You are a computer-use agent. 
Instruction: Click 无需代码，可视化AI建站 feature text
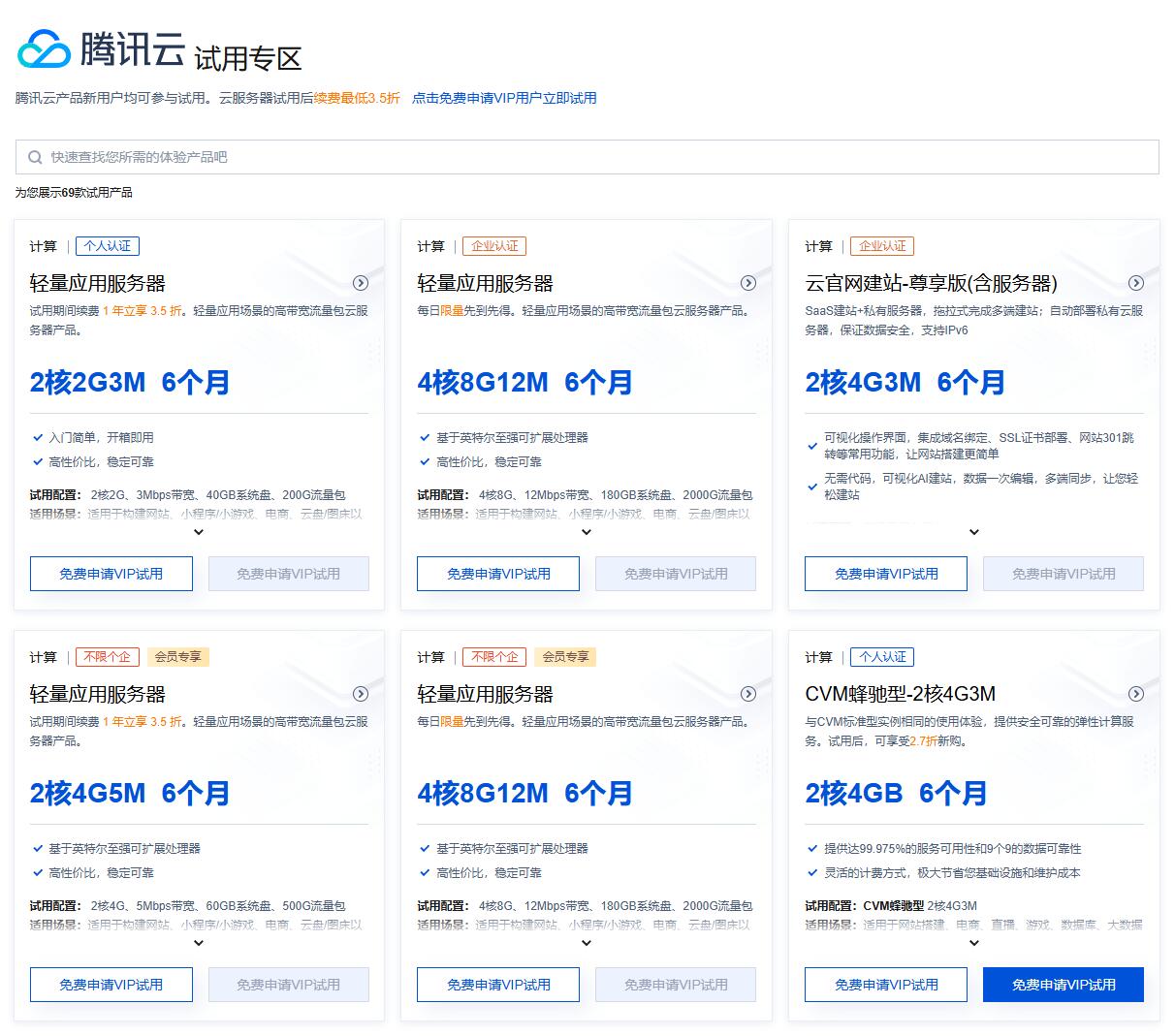pyautogui.click(x=981, y=487)
